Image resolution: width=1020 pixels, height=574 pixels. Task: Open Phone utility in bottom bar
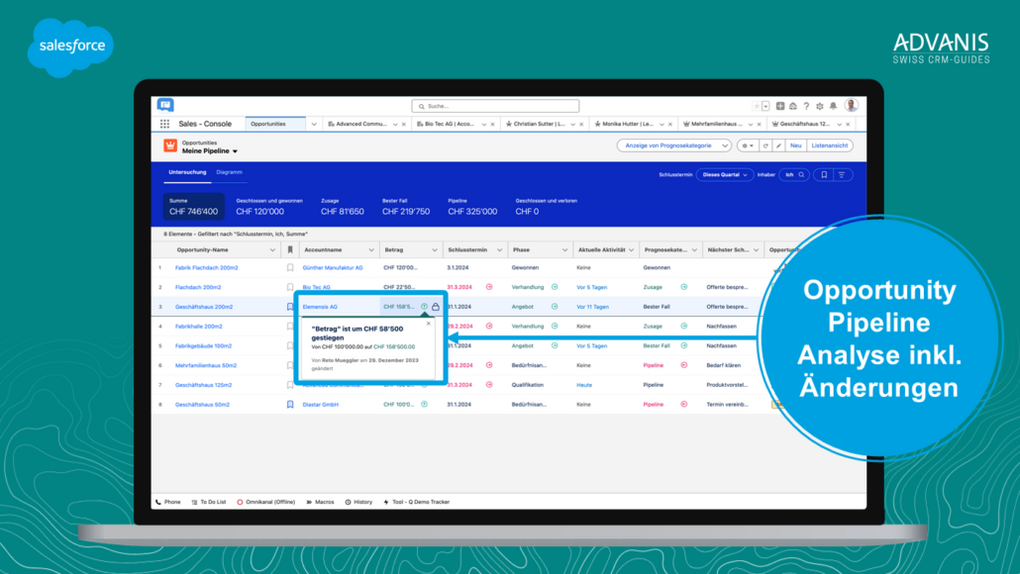click(x=168, y=502)
